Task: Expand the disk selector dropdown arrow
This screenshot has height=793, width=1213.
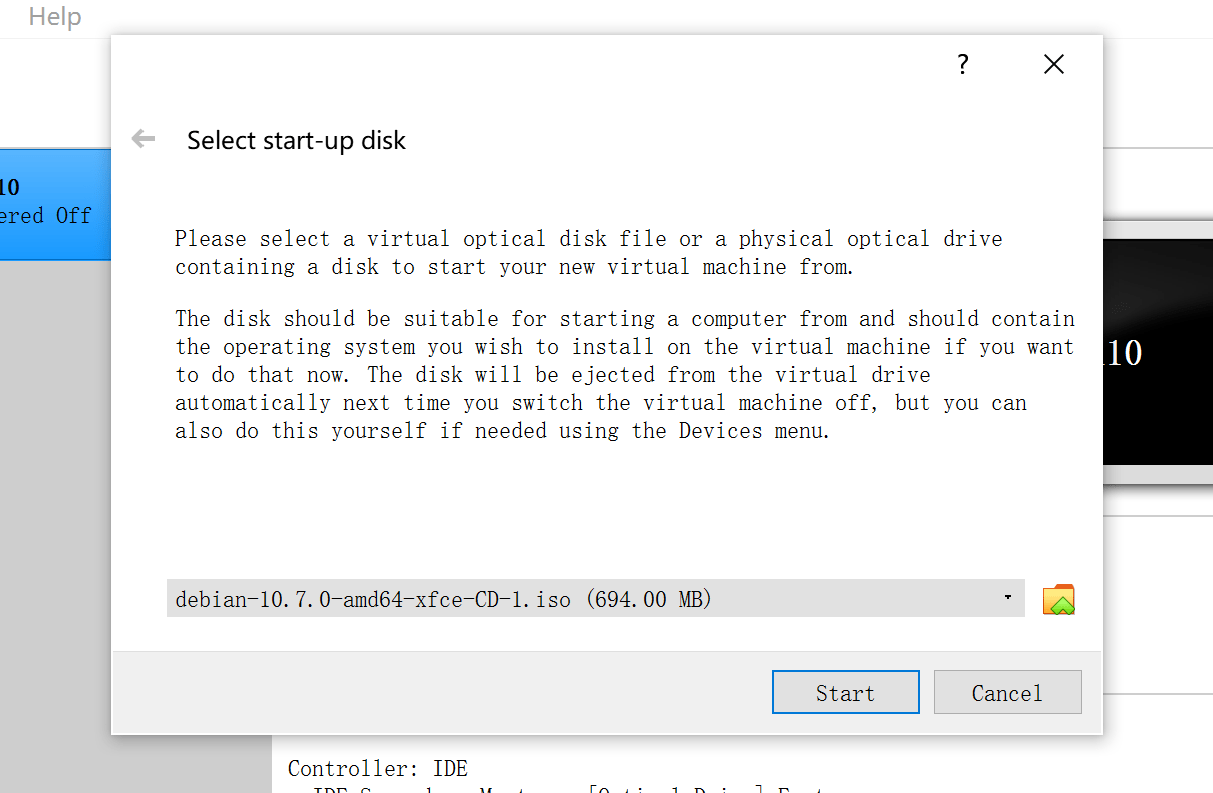Action: (1007, 598)
